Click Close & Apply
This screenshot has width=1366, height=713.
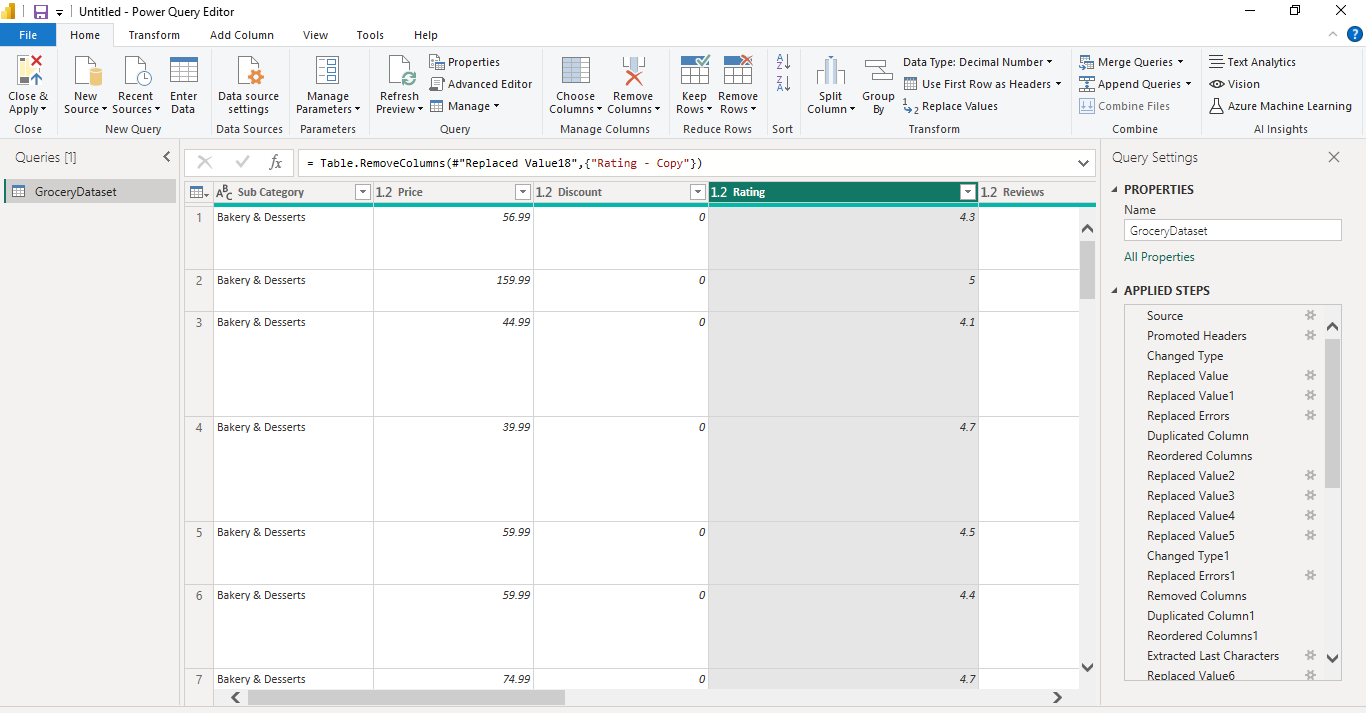pyautogui.click(x=28, y=85)
